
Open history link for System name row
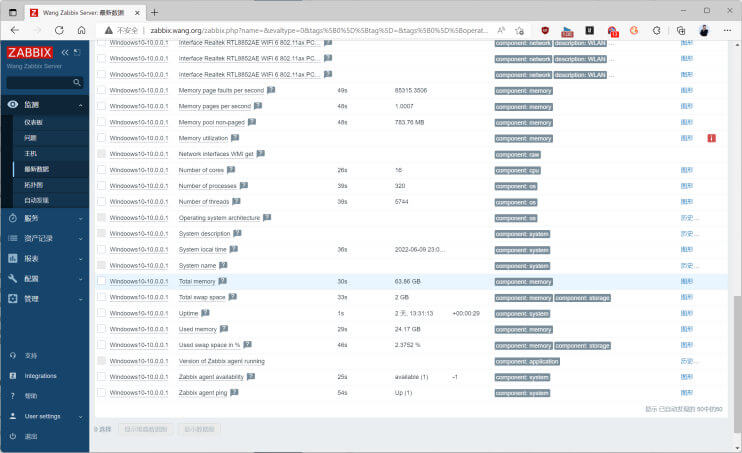point(689,266)
